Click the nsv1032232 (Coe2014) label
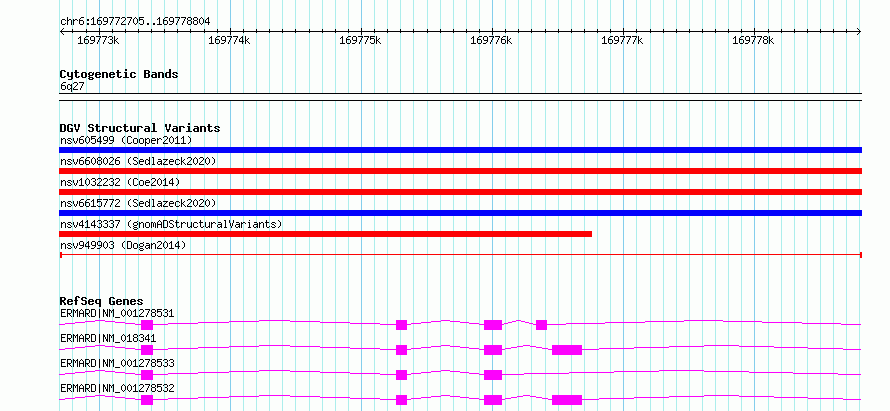Screen dimensions: 890x411 click(120, 182)
